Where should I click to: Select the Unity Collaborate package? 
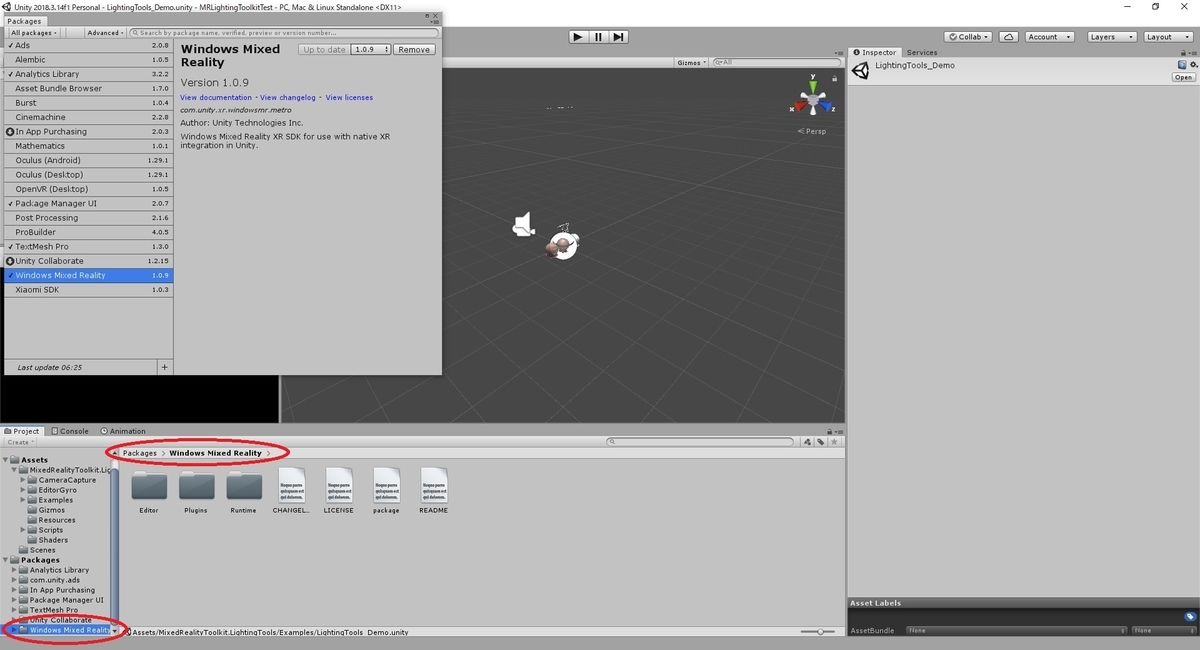tap(87, 261)
